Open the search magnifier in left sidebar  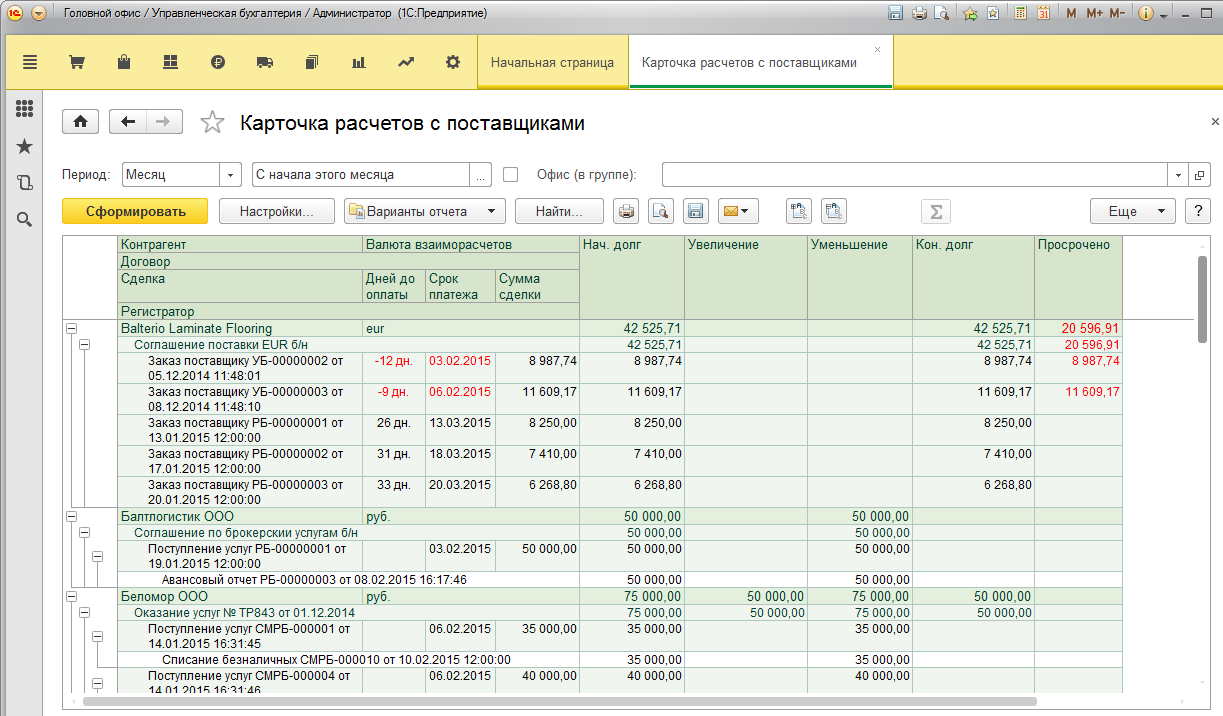25,219
